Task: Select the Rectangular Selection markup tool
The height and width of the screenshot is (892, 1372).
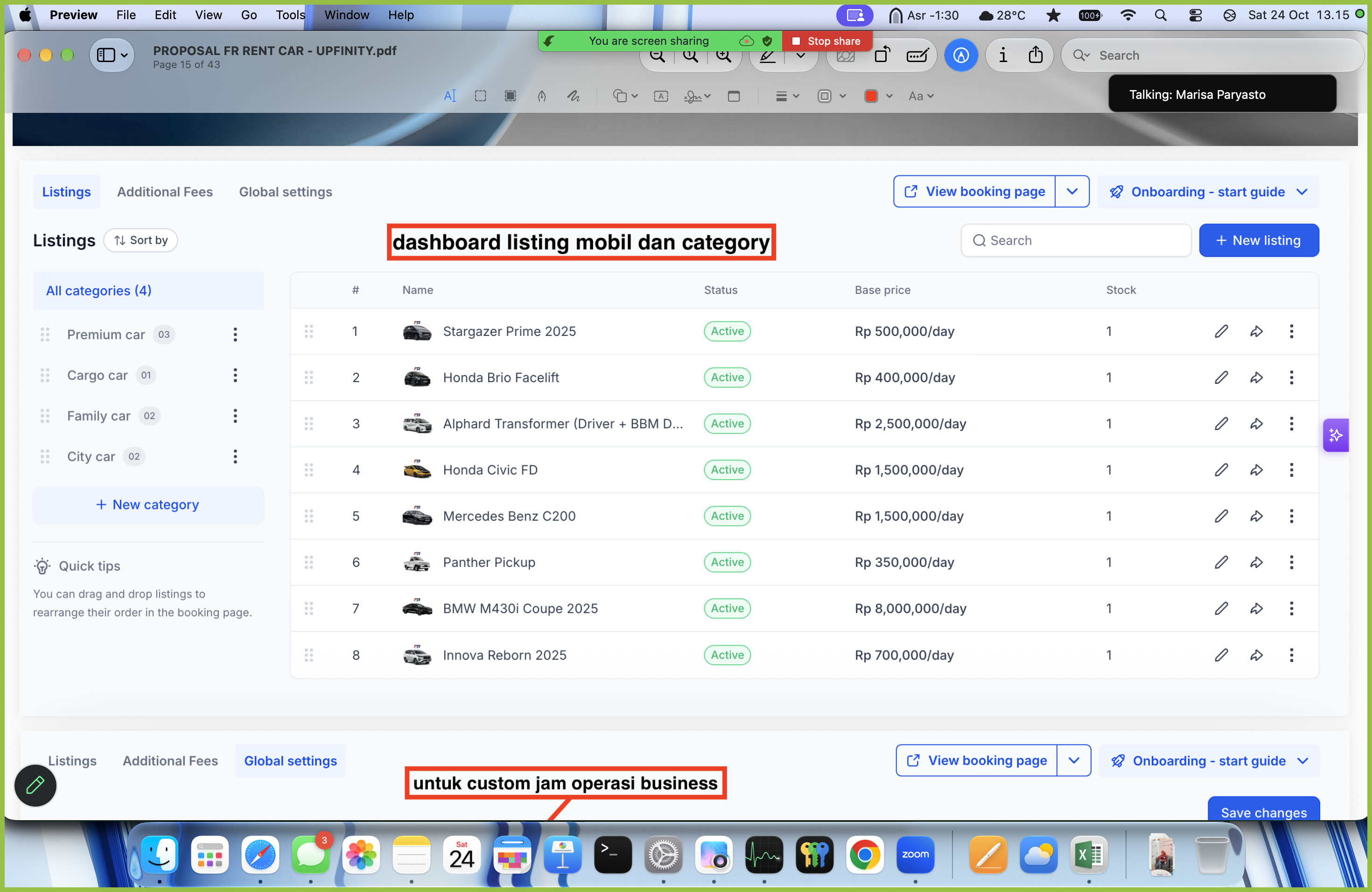Action: click(480, 96)
